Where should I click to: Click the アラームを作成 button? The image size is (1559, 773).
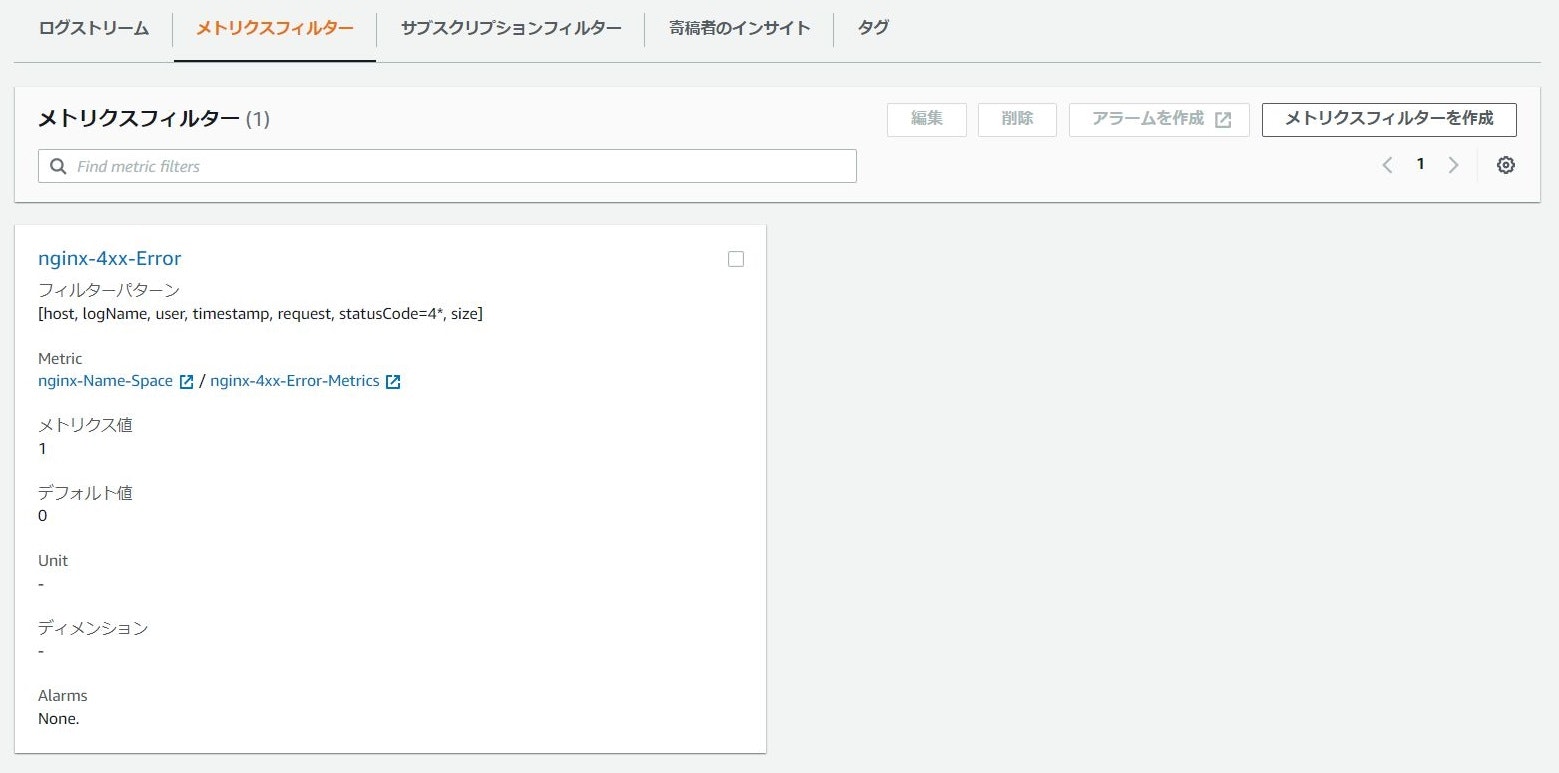pos(1159,119)
